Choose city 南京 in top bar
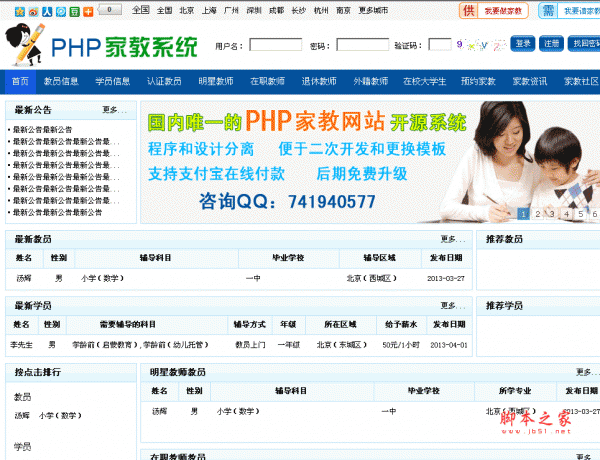The image size is (600, 460). coord(343,11)
